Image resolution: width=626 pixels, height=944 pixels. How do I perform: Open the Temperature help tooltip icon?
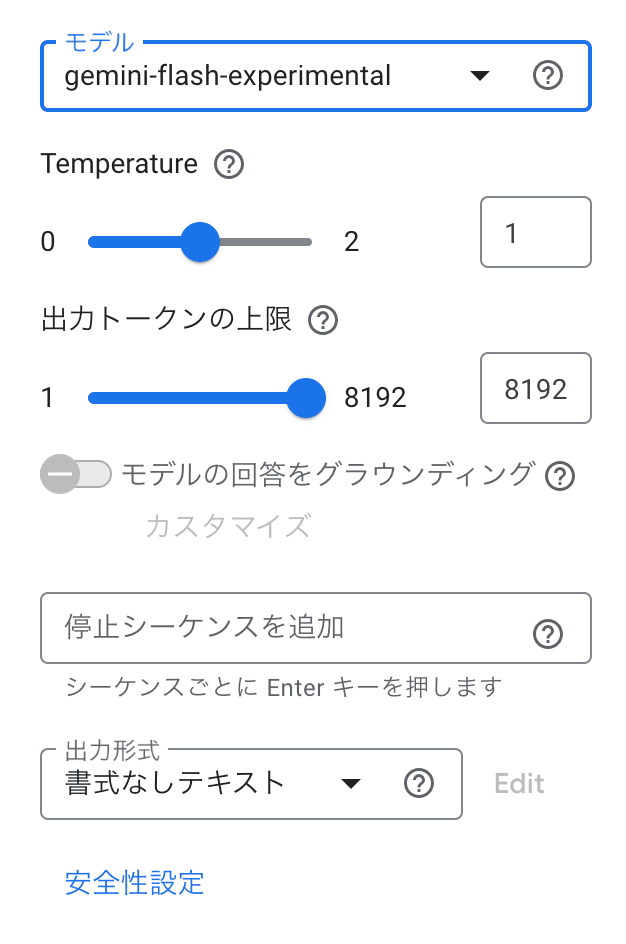(227, 164)
